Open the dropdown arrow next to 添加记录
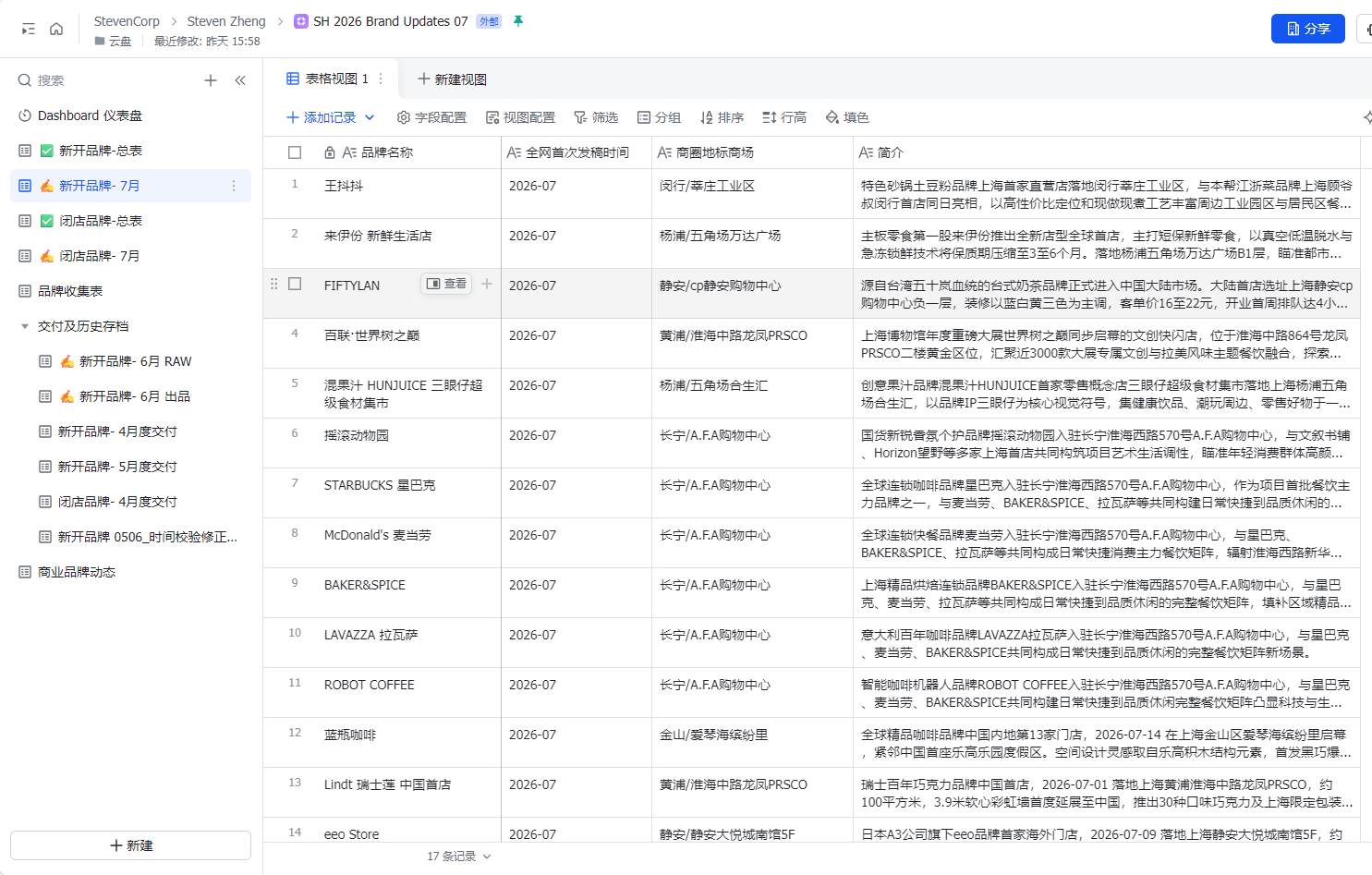Viewport: 1372px width, 875px height. 370,117
